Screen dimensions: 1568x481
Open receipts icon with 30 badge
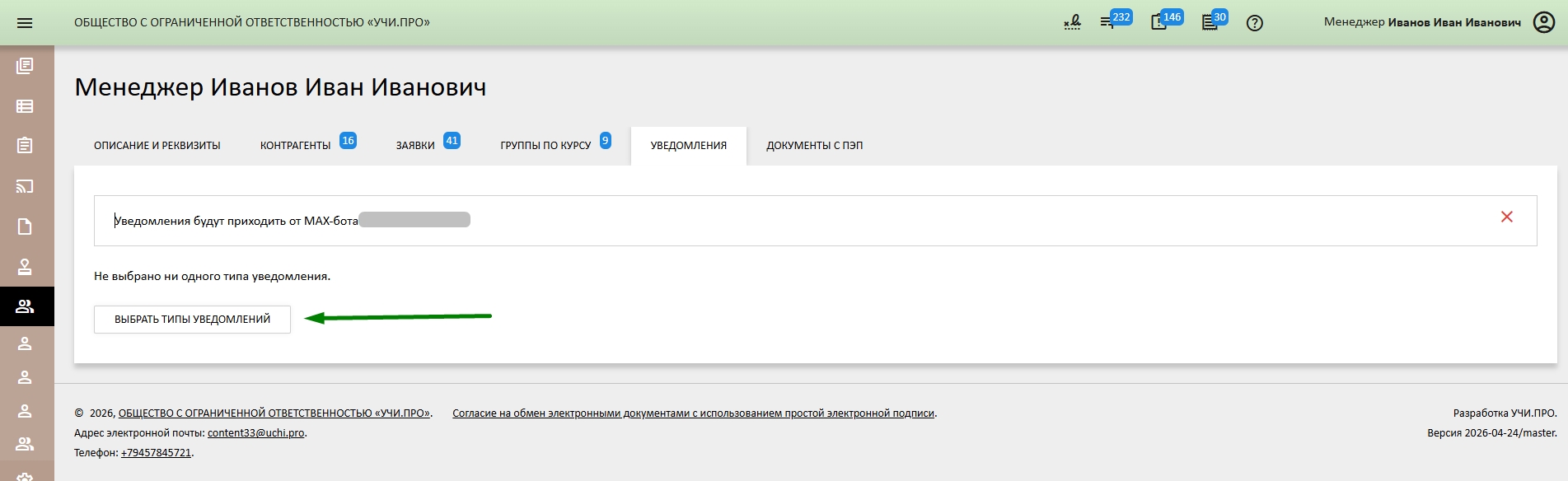click(1210, 22)
